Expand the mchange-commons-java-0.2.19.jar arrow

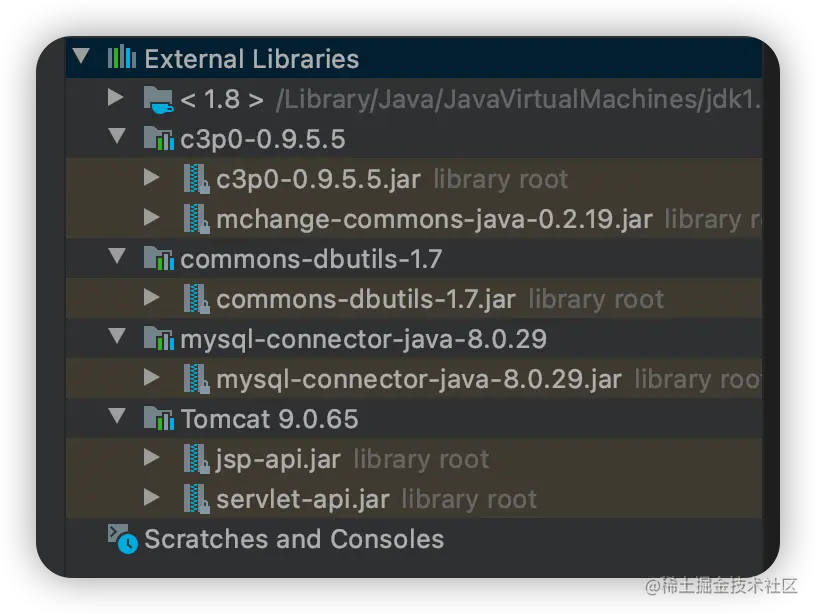(x=152, y=217)
